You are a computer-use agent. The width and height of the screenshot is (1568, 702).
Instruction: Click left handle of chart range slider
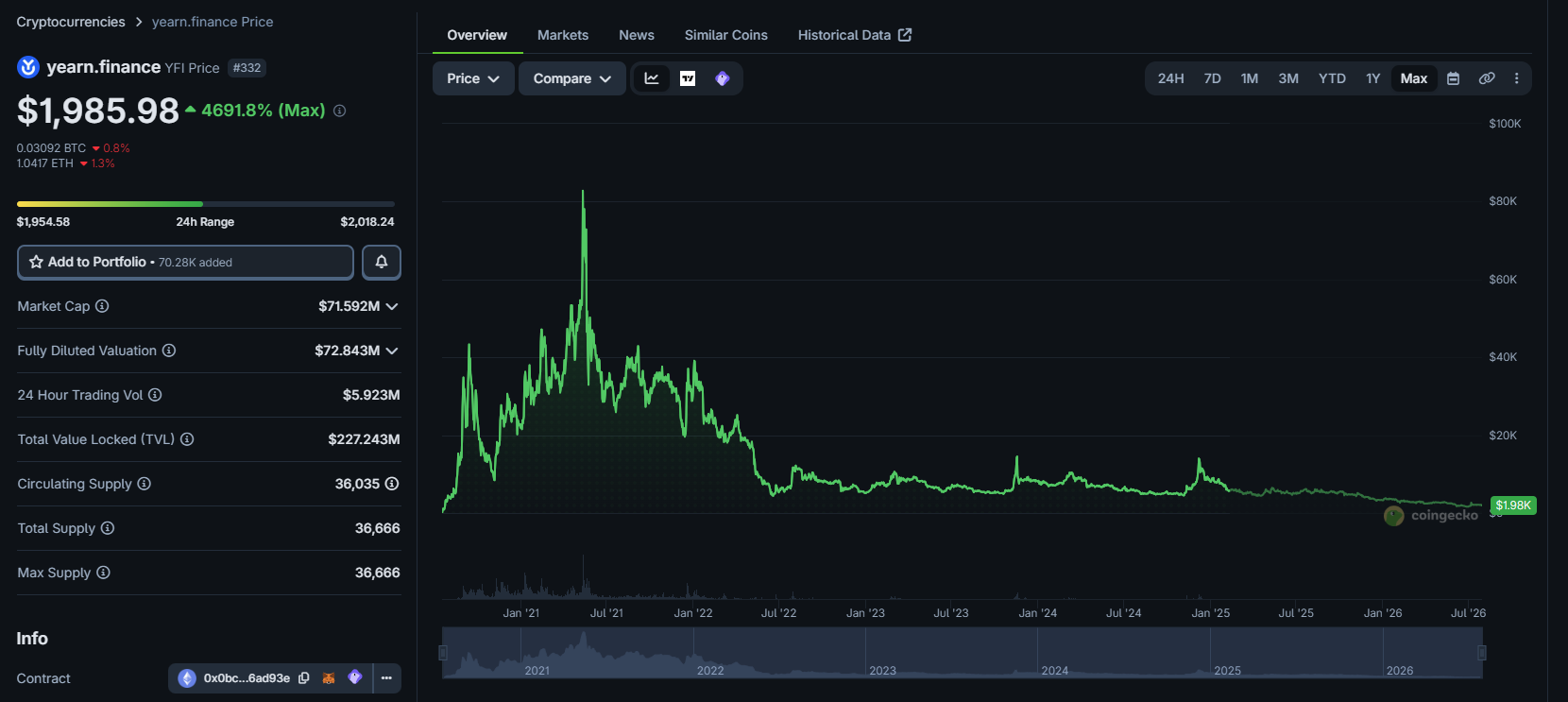(443, 653)
